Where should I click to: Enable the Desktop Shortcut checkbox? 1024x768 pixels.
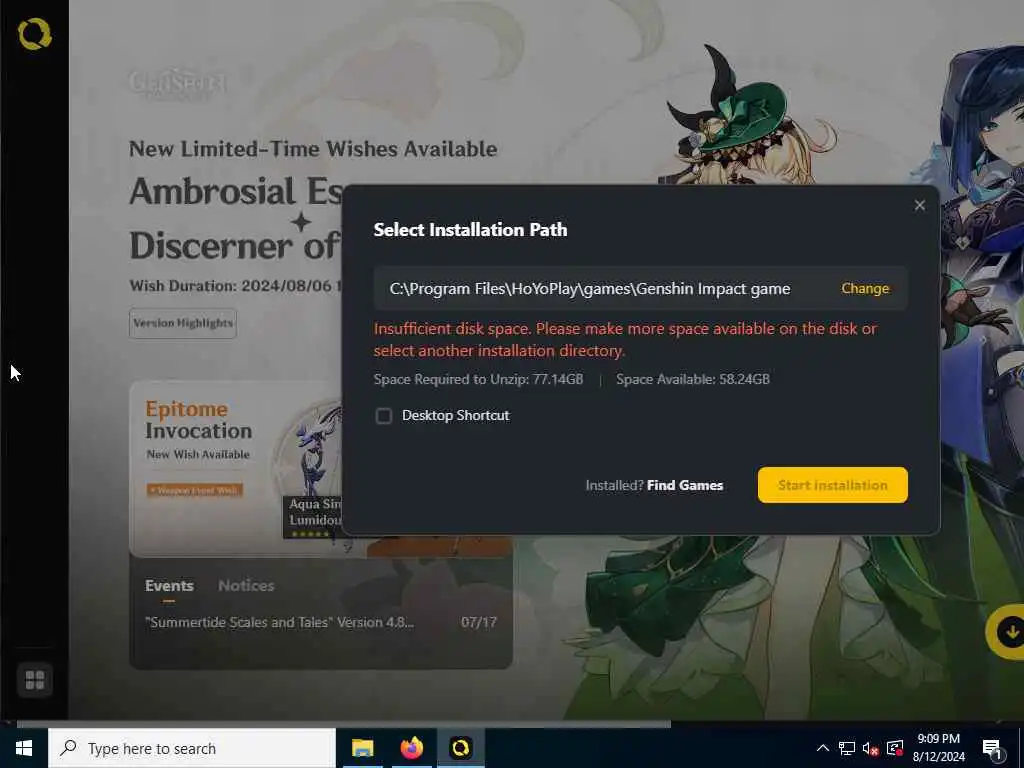pyautogui.click(x=384, y=416)
